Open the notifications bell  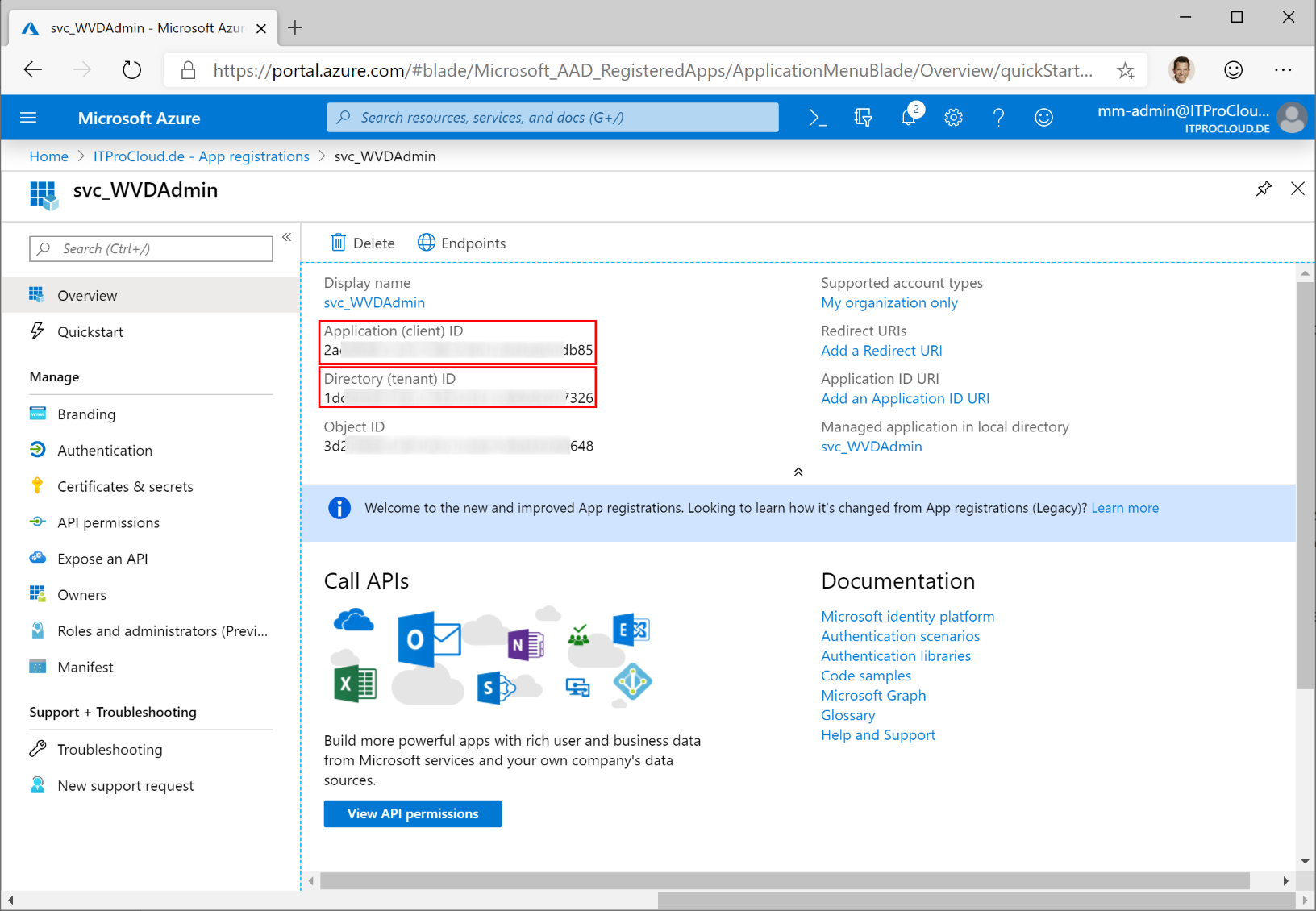click(909, 118)
